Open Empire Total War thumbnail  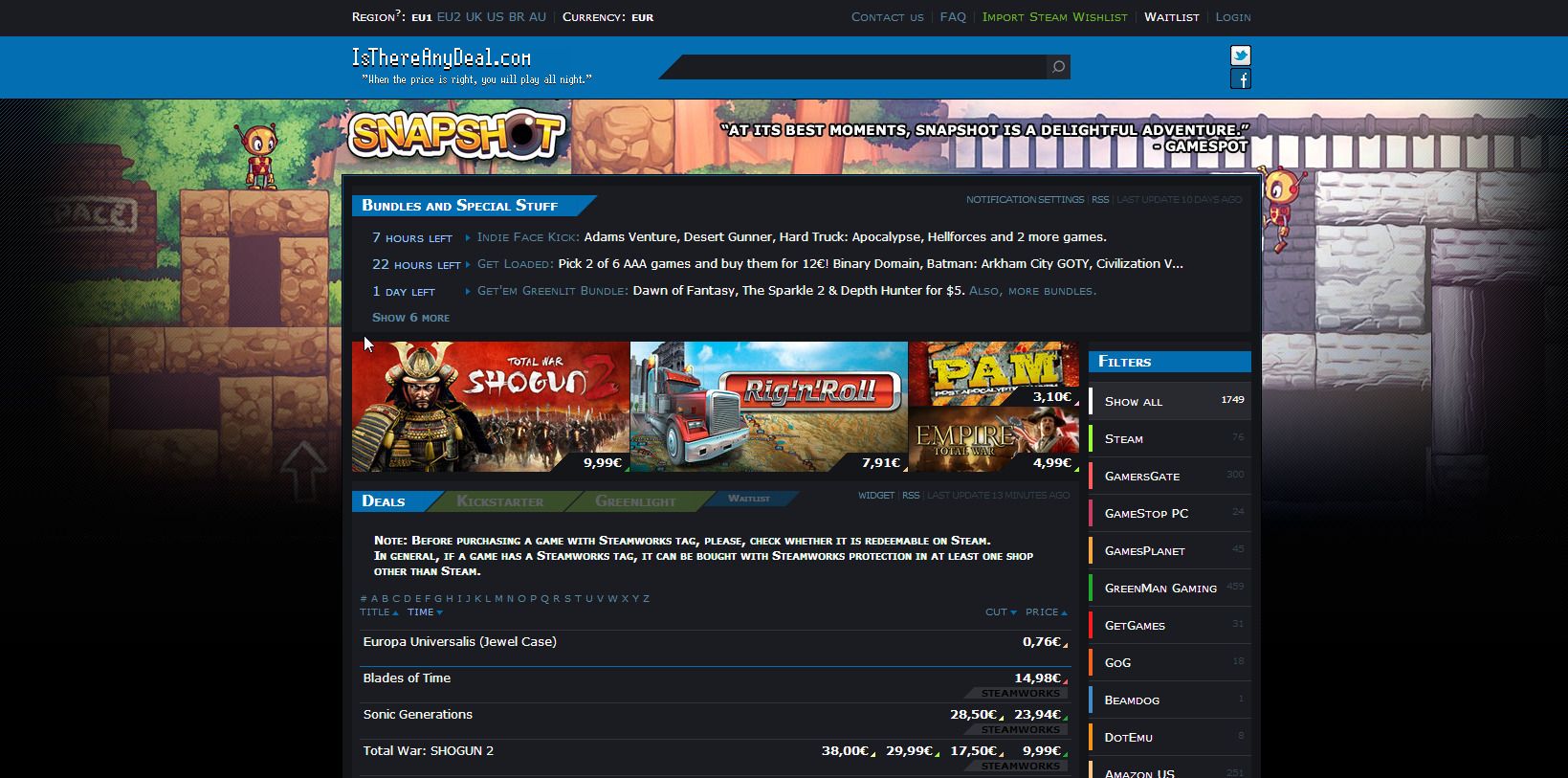[993, 439]
